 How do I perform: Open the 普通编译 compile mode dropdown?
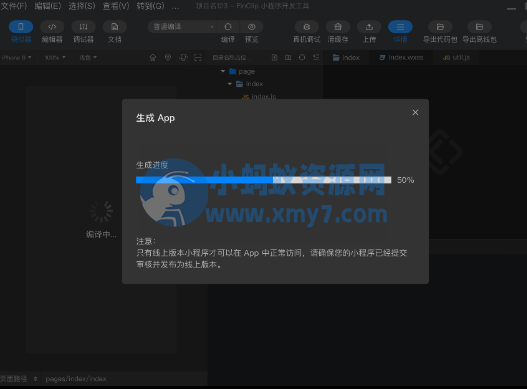(x=182, y=27)
